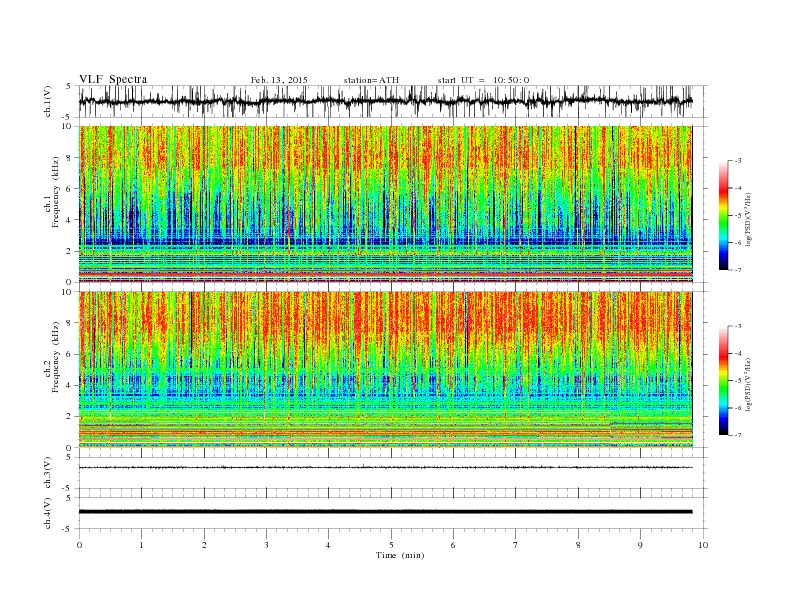Viewport: 792px width, 612px height.
Task: Click the '3' tick on Time axis
Action: click(266, 545)
